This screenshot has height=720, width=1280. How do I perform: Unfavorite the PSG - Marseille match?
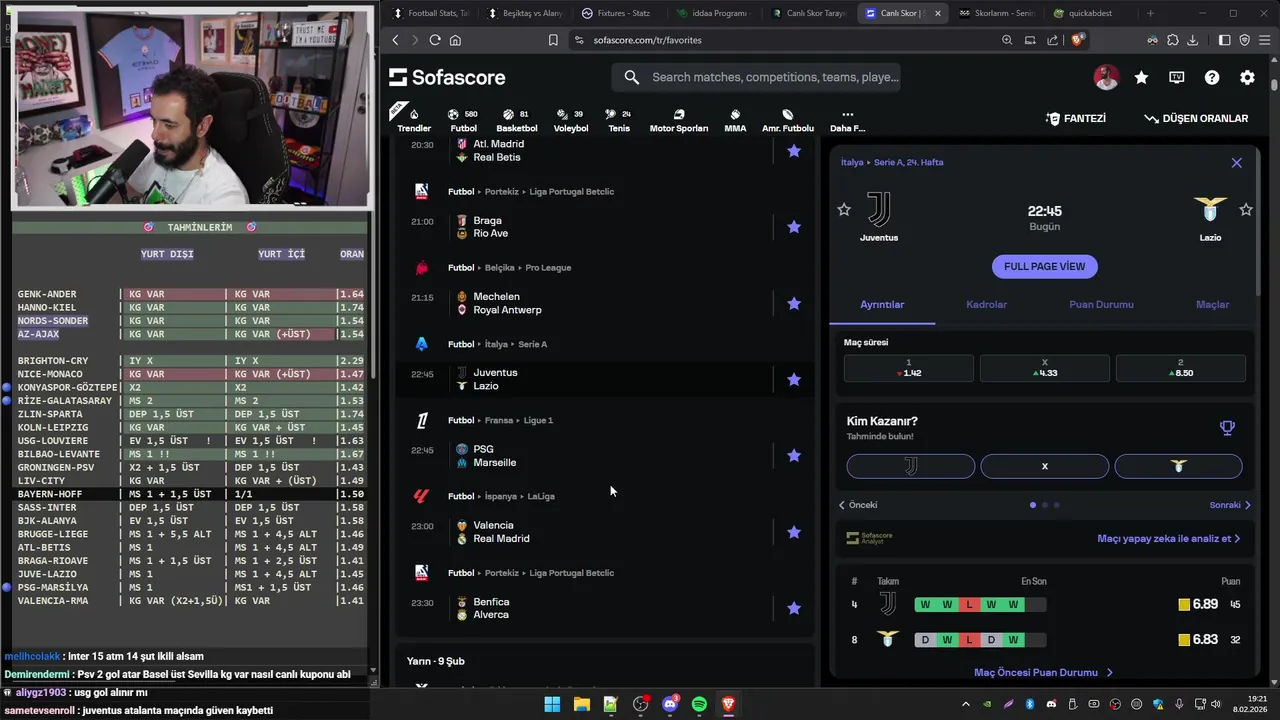click(x=794, y=455)
